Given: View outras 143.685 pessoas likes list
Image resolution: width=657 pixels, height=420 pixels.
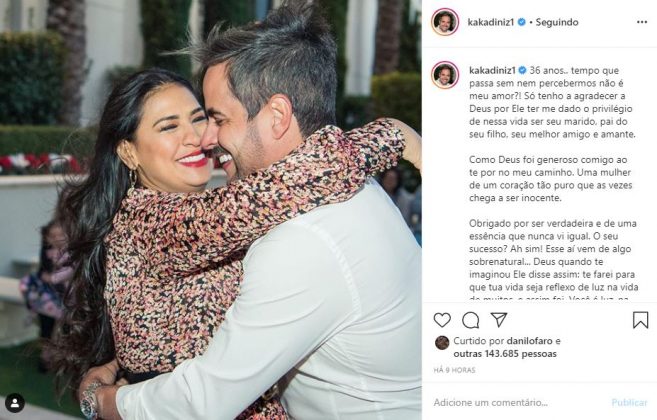Looking at the screenshot, I should point(505,354).
